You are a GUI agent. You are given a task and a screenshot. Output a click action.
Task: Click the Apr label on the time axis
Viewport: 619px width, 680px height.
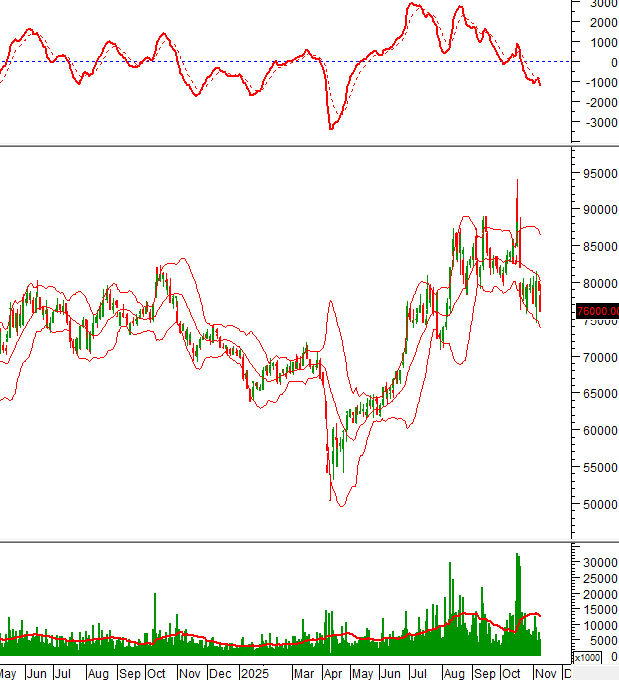click(x=335, y=674)
